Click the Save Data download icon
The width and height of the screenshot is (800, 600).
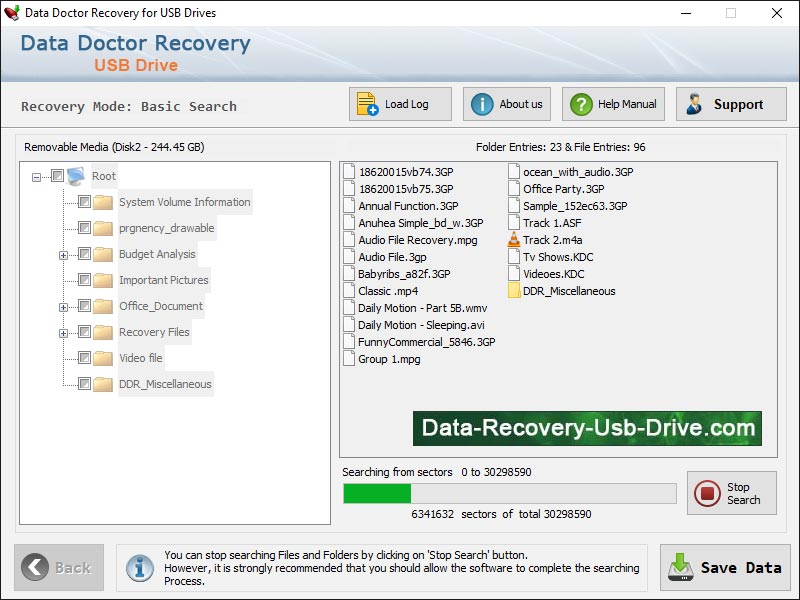680,567
